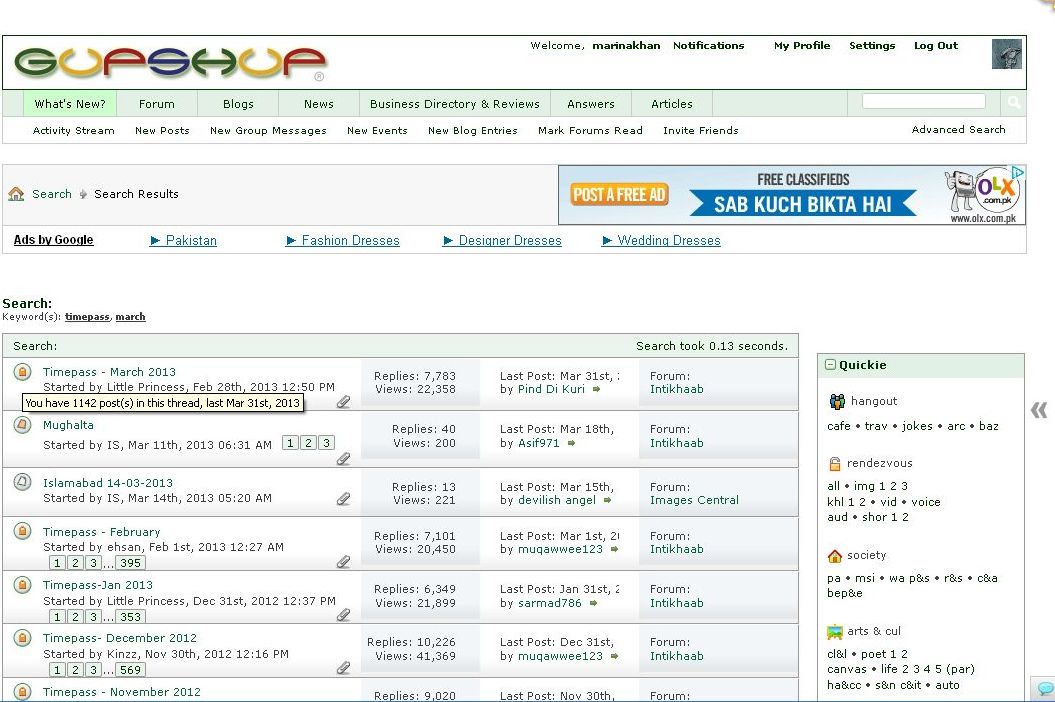The width and height of the screenshot is (1055, 702).
Task: Click the home icon in the breadcrumb
Action: point(16,194)
